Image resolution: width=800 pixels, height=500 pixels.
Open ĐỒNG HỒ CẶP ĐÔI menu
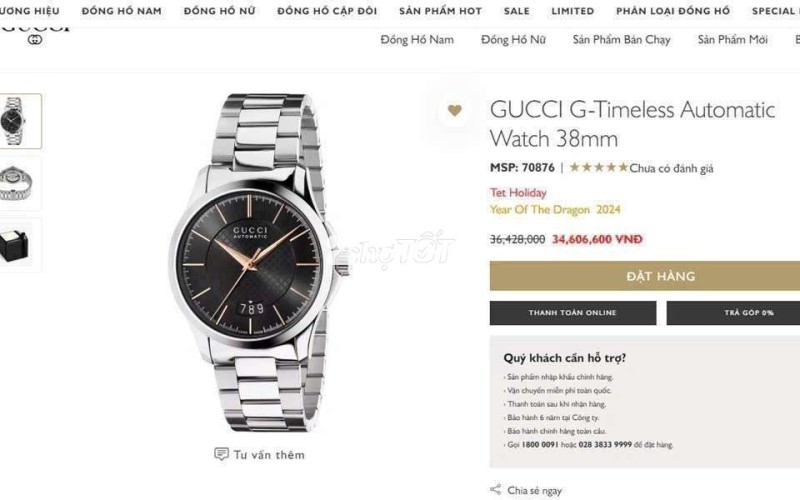327,11
